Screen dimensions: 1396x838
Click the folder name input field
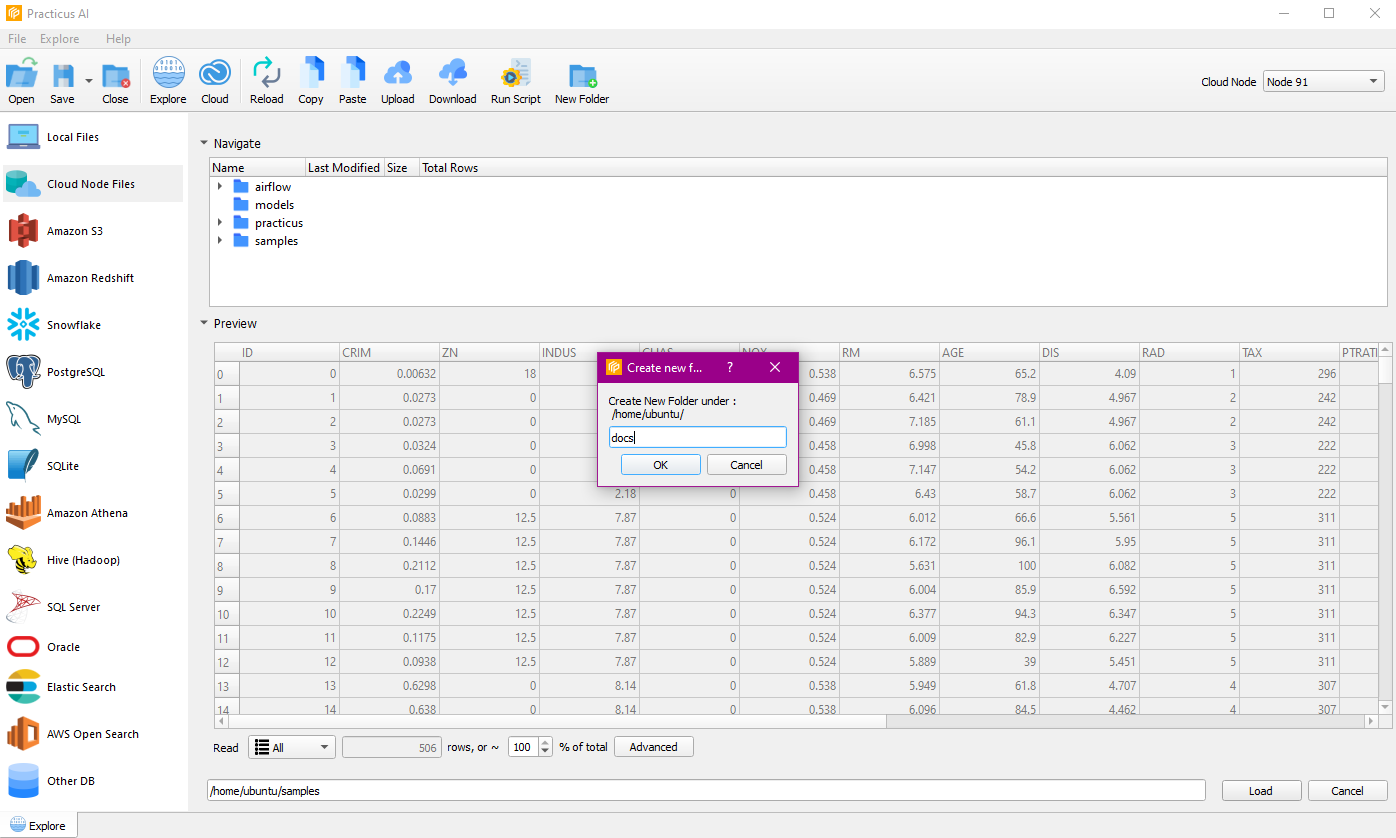(x=698, y=437)
